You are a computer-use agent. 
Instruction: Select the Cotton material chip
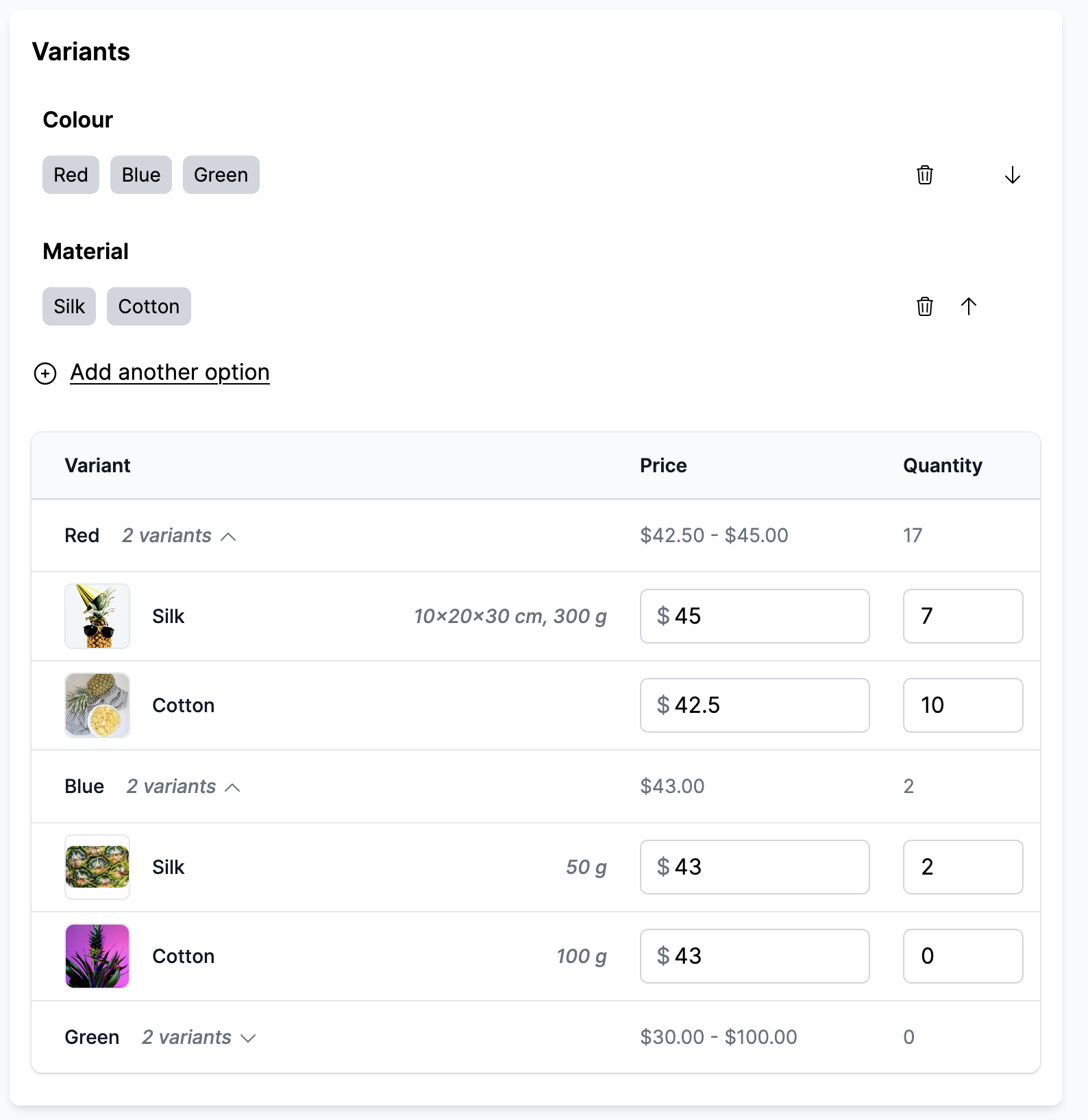tap(149, 306)
